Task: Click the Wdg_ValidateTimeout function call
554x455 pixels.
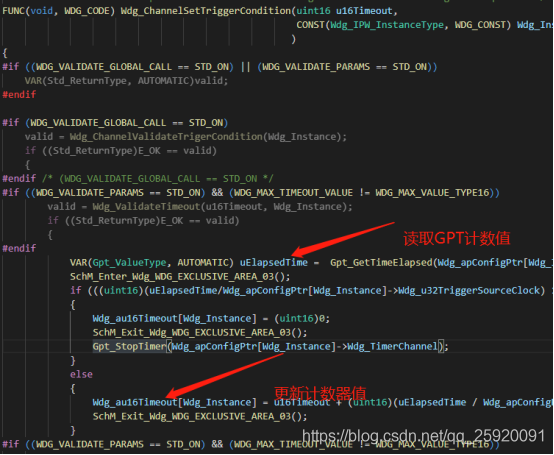Action: click(x=146, y=207)
